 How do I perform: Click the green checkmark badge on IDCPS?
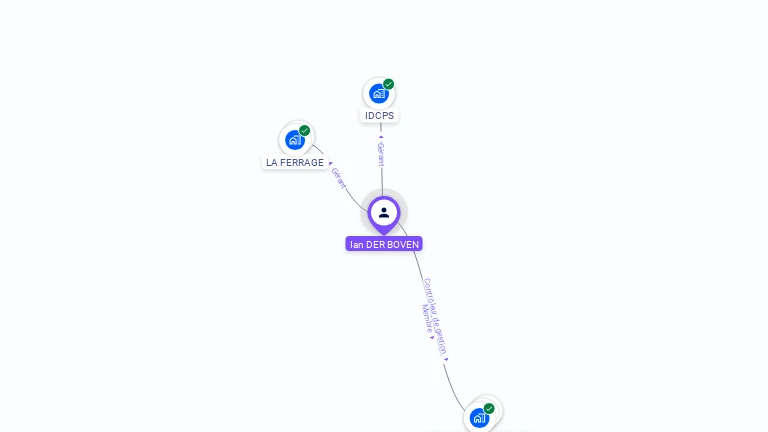[x=388, y=84]
